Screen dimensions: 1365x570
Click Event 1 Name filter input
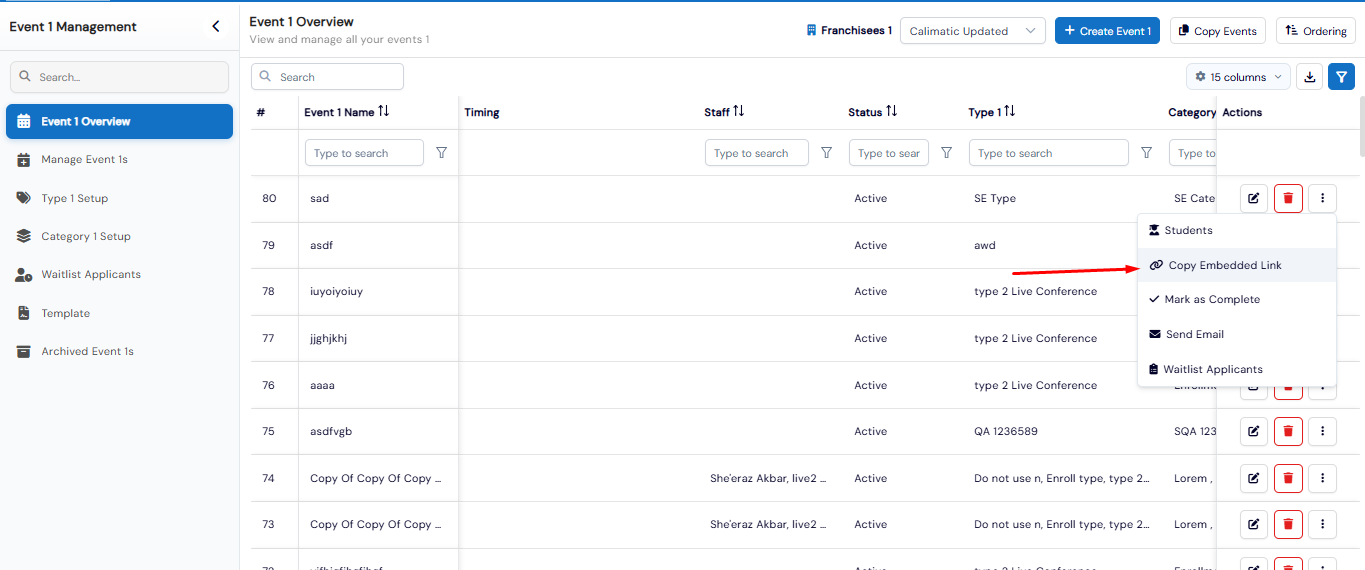pyautogui.click(x=364, y=153)
